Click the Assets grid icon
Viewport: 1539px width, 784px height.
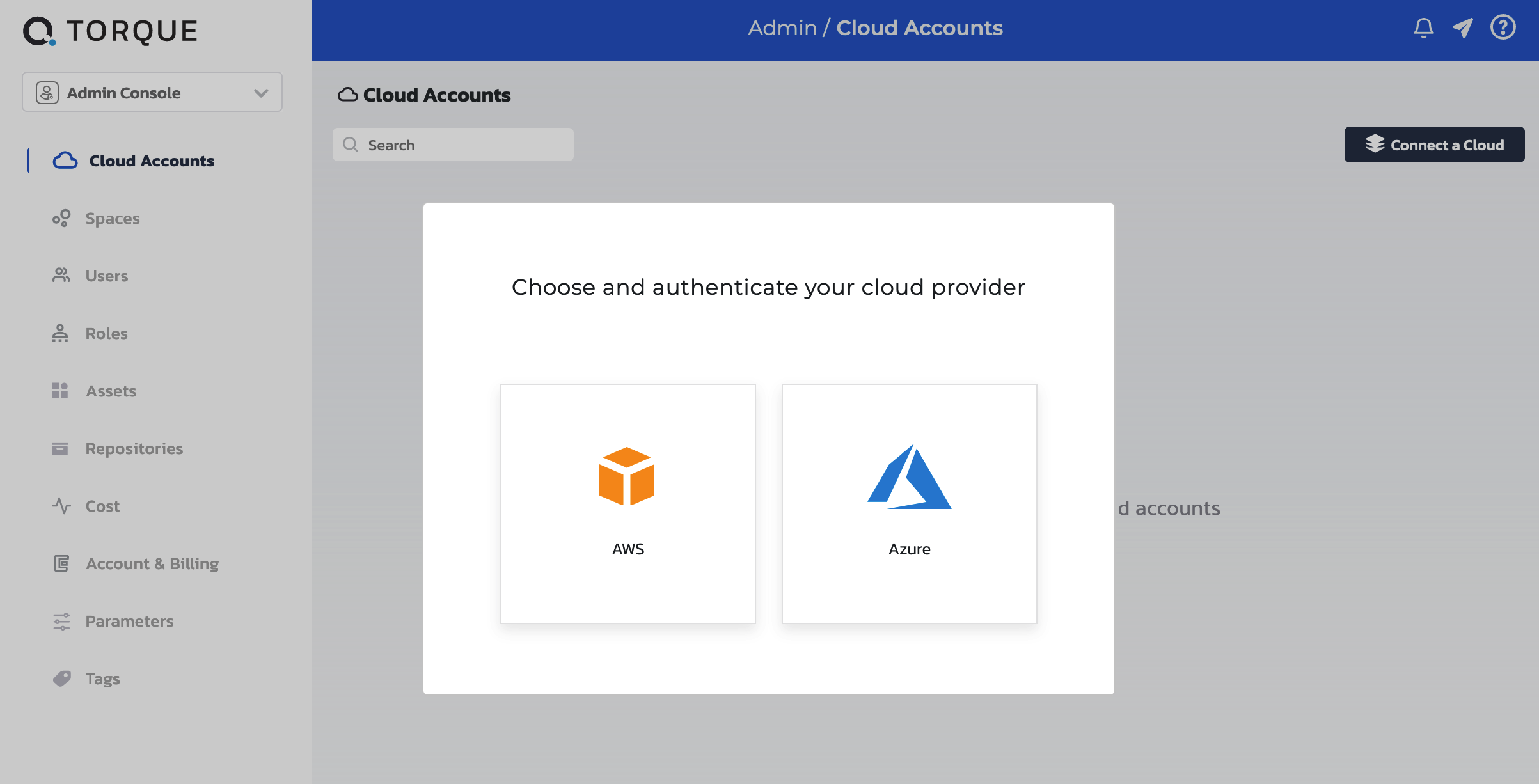60,391
